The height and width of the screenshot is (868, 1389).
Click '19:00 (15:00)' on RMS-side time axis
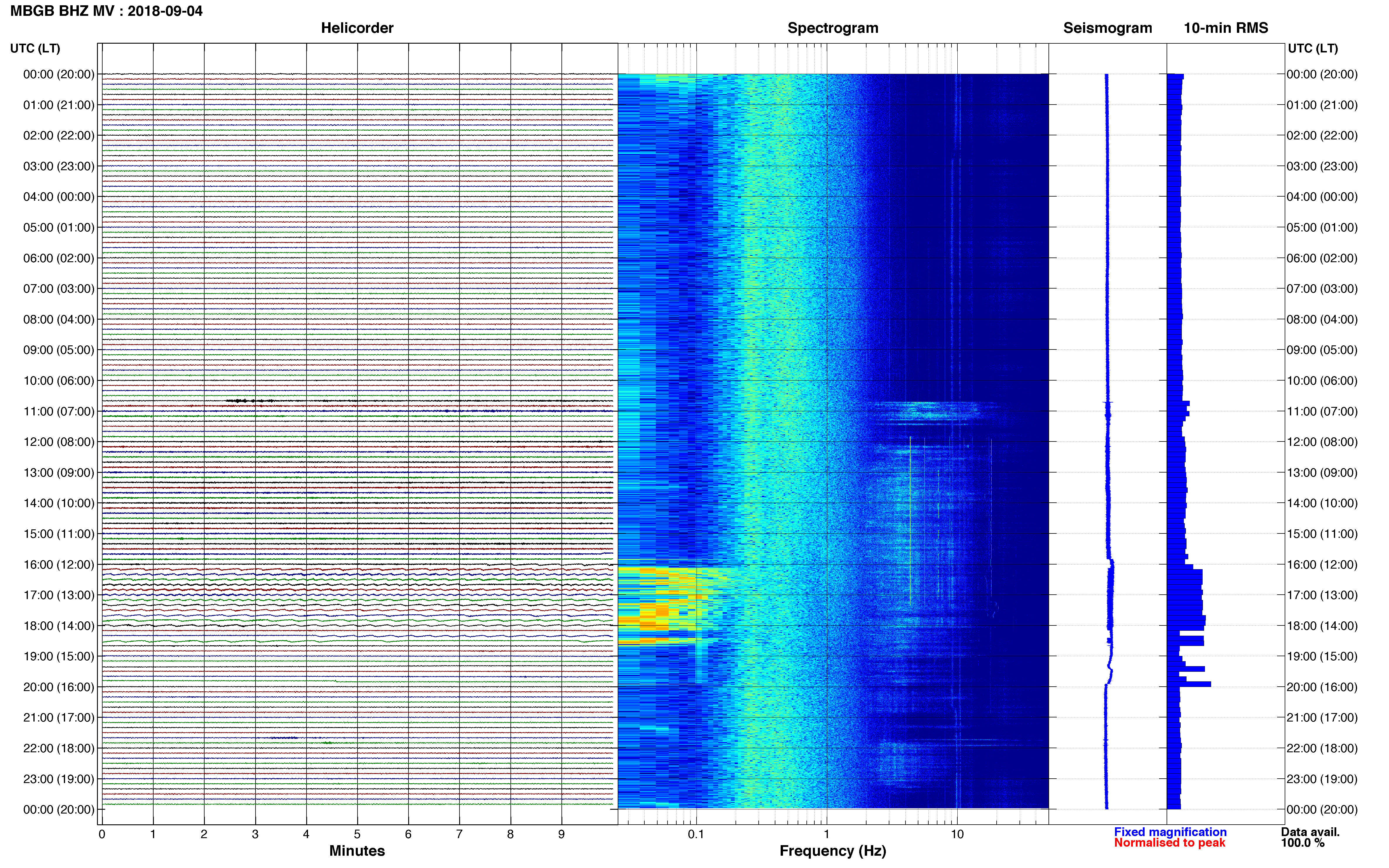coord(1322,656)
